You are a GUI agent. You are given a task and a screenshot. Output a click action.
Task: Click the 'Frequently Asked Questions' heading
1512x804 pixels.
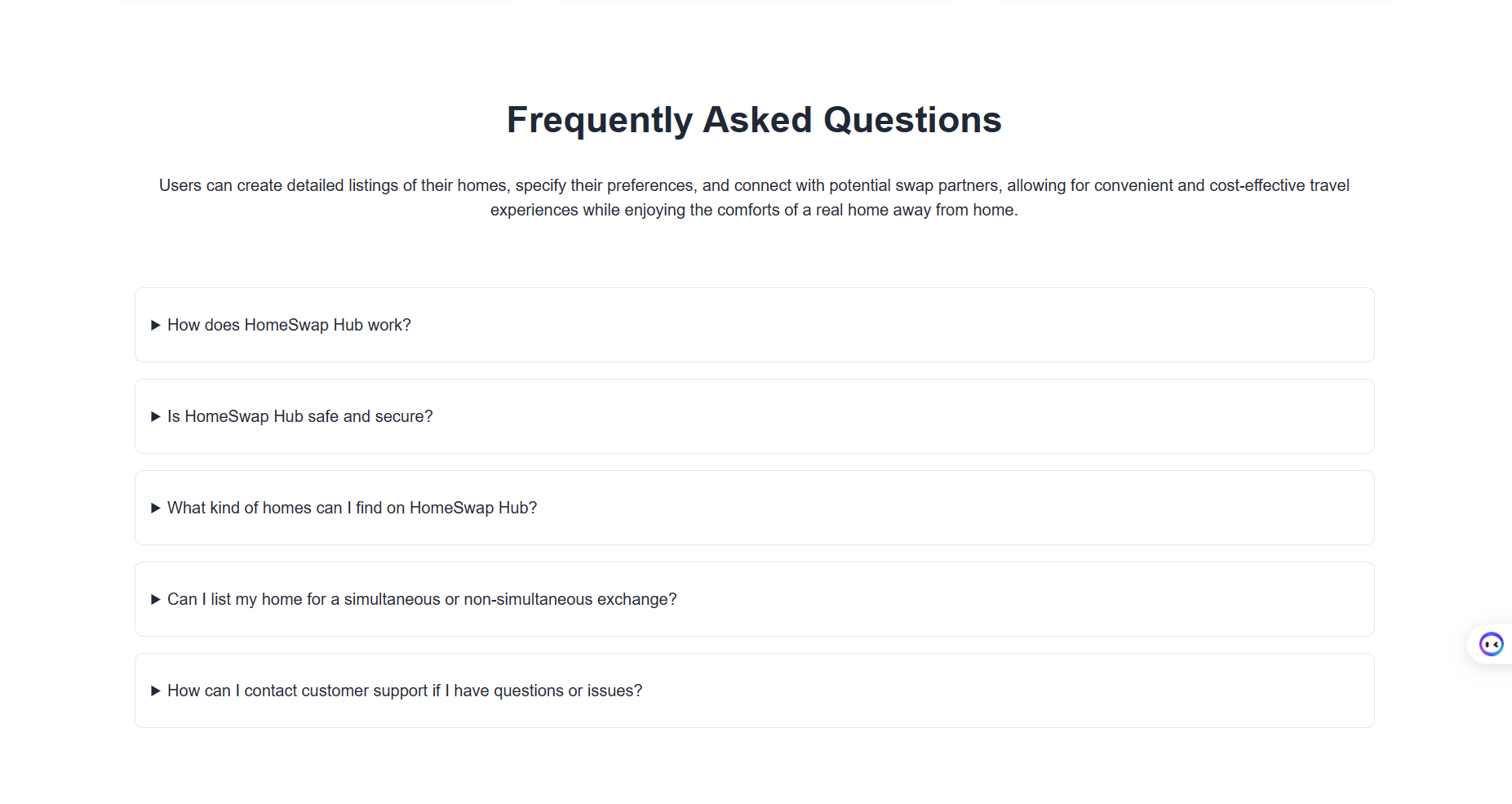pyautogui.click(x=754, y=120)
